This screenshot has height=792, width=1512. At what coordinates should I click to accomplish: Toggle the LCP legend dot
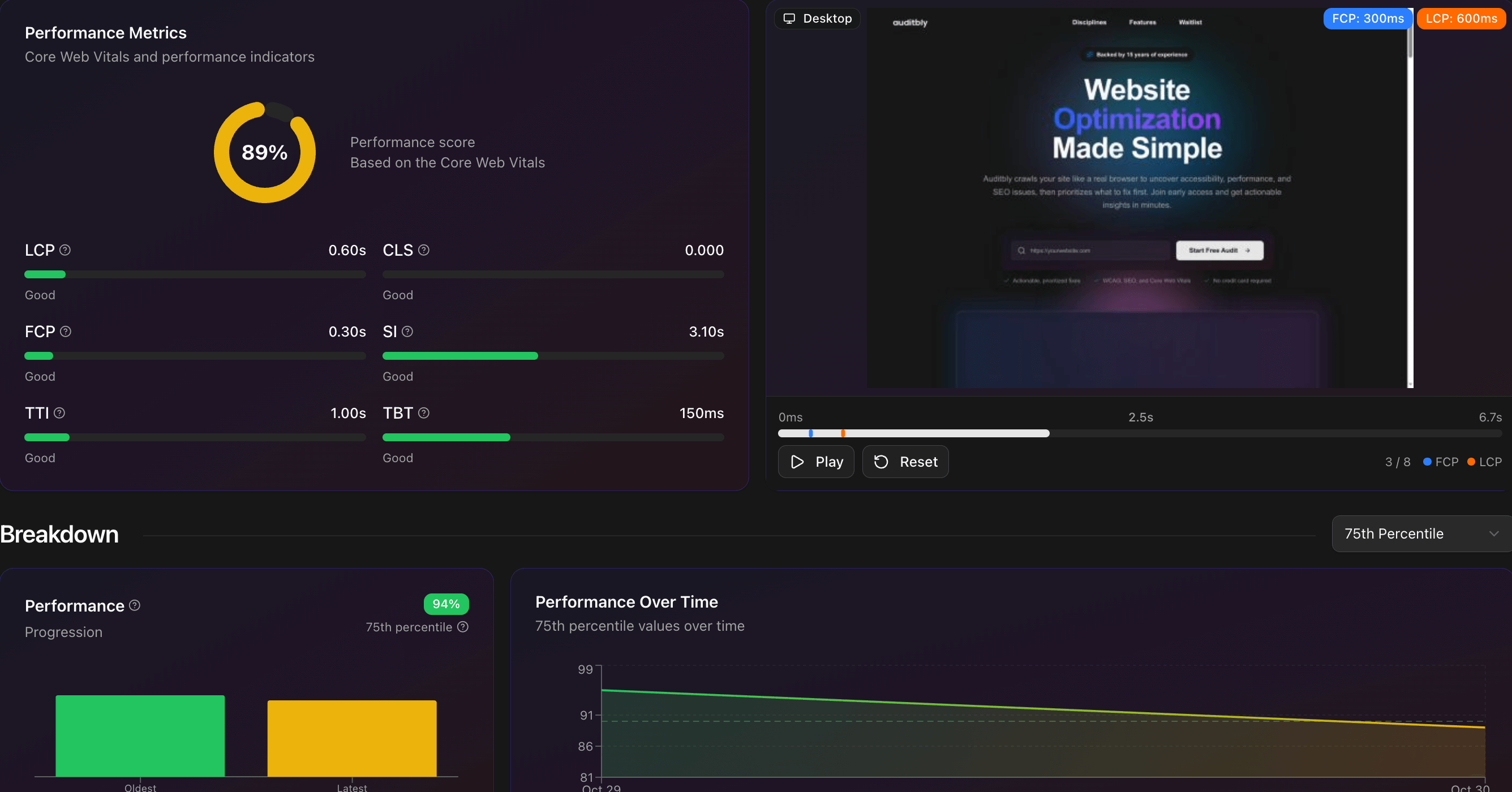pyautogui.click(x=1471, y=462)
